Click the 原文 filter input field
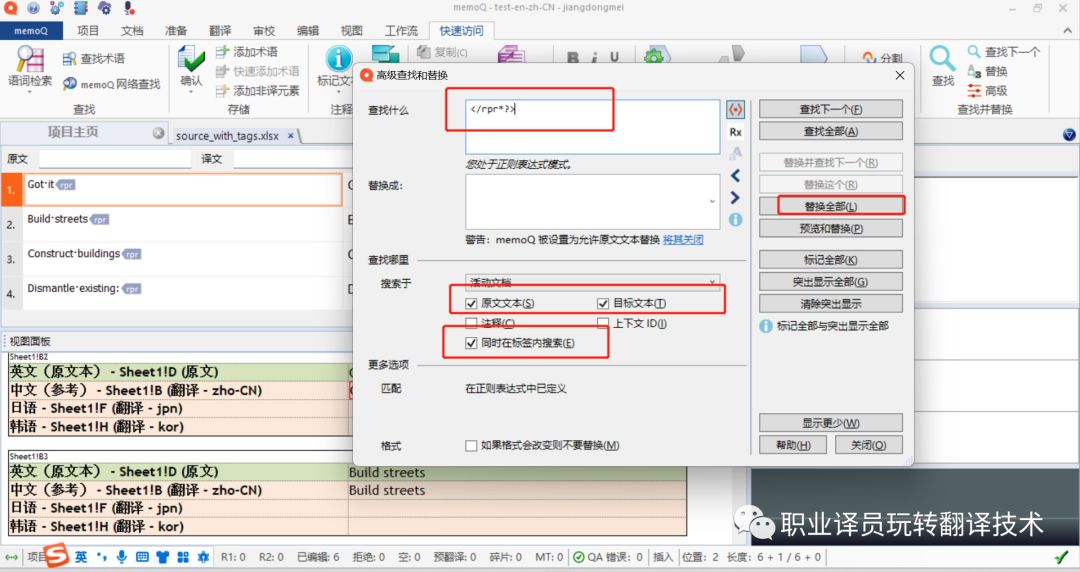1080x572 pixels. pyautogui.click(x=115, y=159)
